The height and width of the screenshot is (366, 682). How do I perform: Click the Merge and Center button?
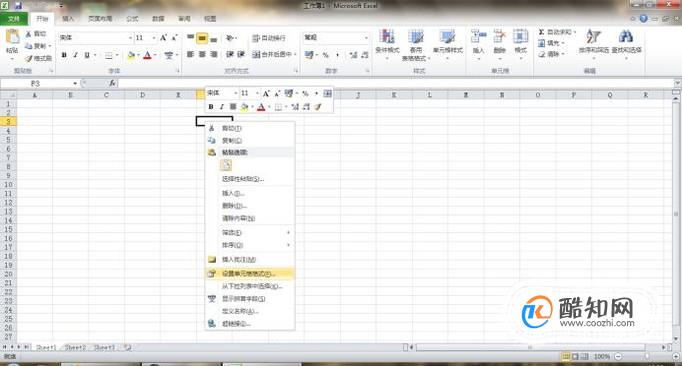point(274,55)
